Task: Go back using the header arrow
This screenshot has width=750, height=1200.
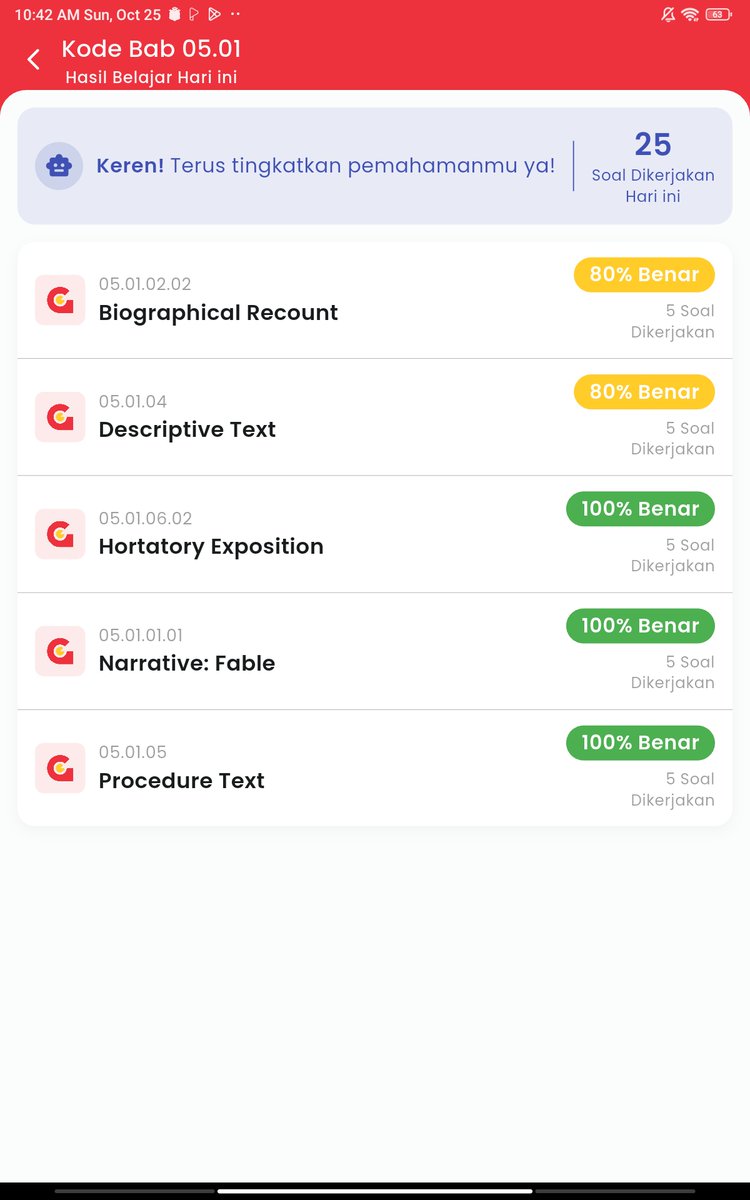Action: coord(33,60)
